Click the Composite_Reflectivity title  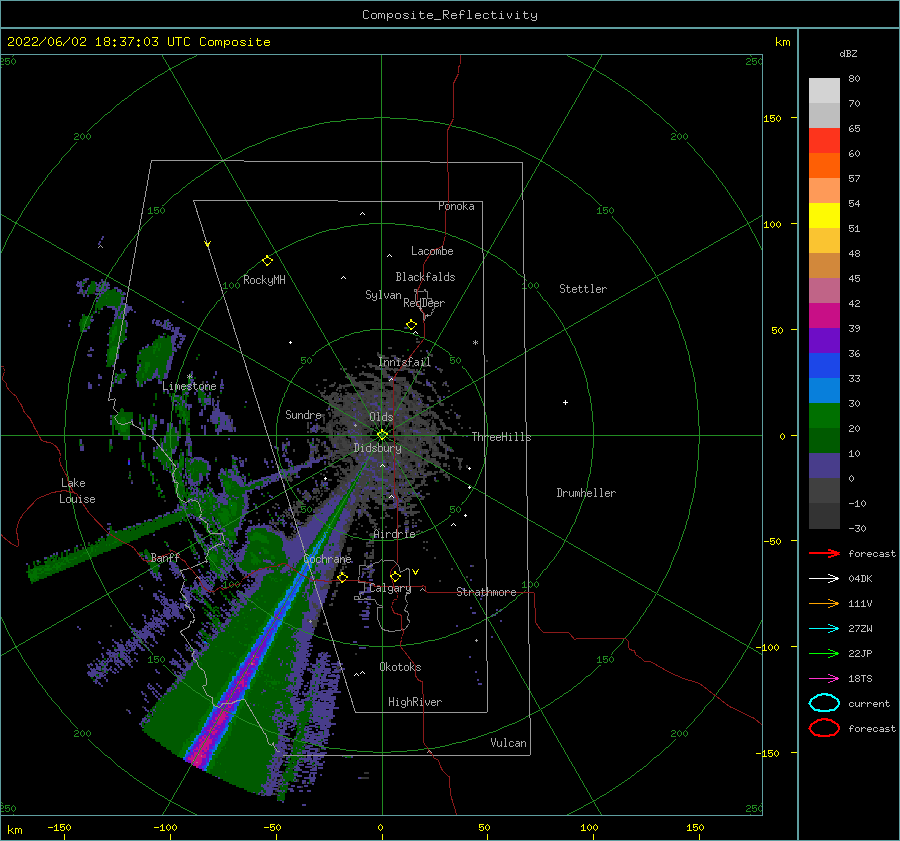coord(450,15)
